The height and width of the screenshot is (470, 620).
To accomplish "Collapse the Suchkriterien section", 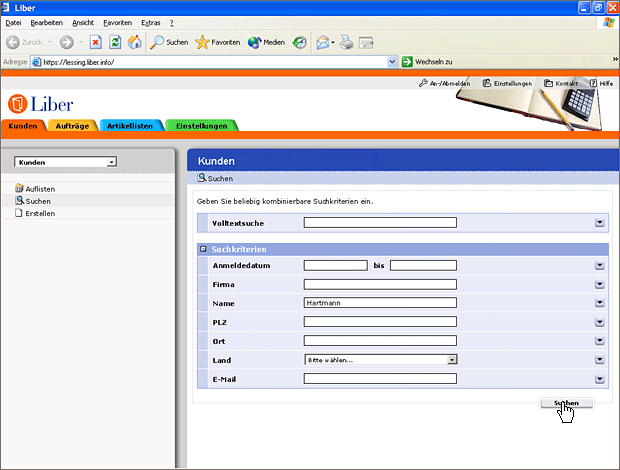I will [203, 249].
